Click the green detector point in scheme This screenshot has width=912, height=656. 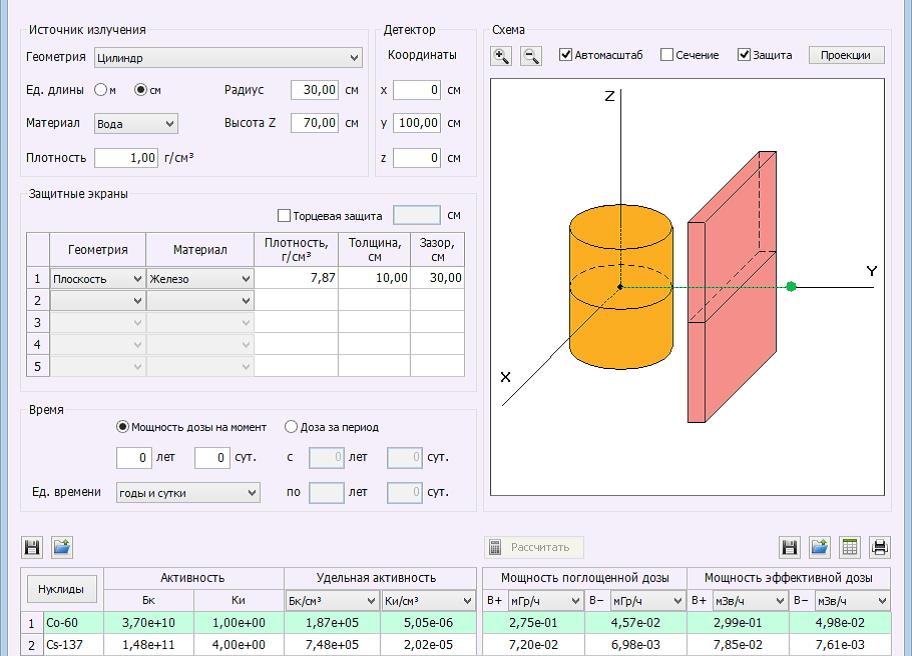coord(791,287)
